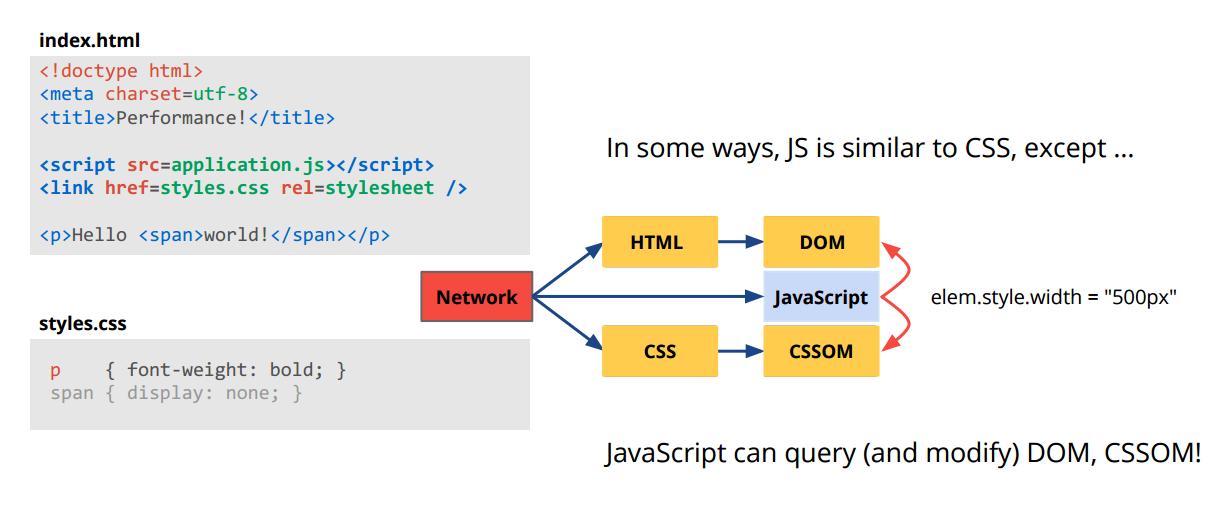
Task: Click the span display none rule
Action: pyautogui.click(x=176, y=393)
